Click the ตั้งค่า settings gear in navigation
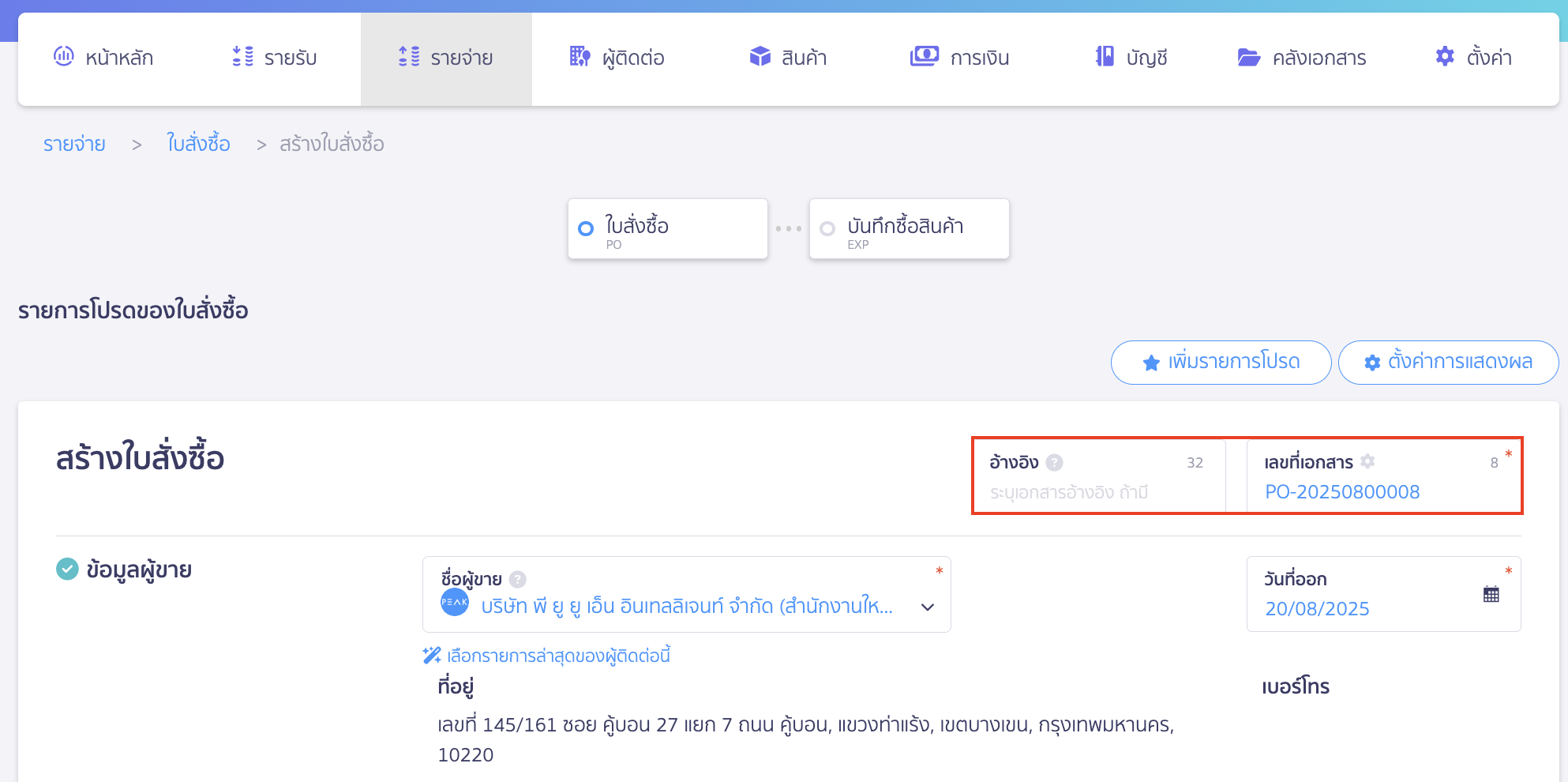The image size is (1568, 782). (1444, 56)
